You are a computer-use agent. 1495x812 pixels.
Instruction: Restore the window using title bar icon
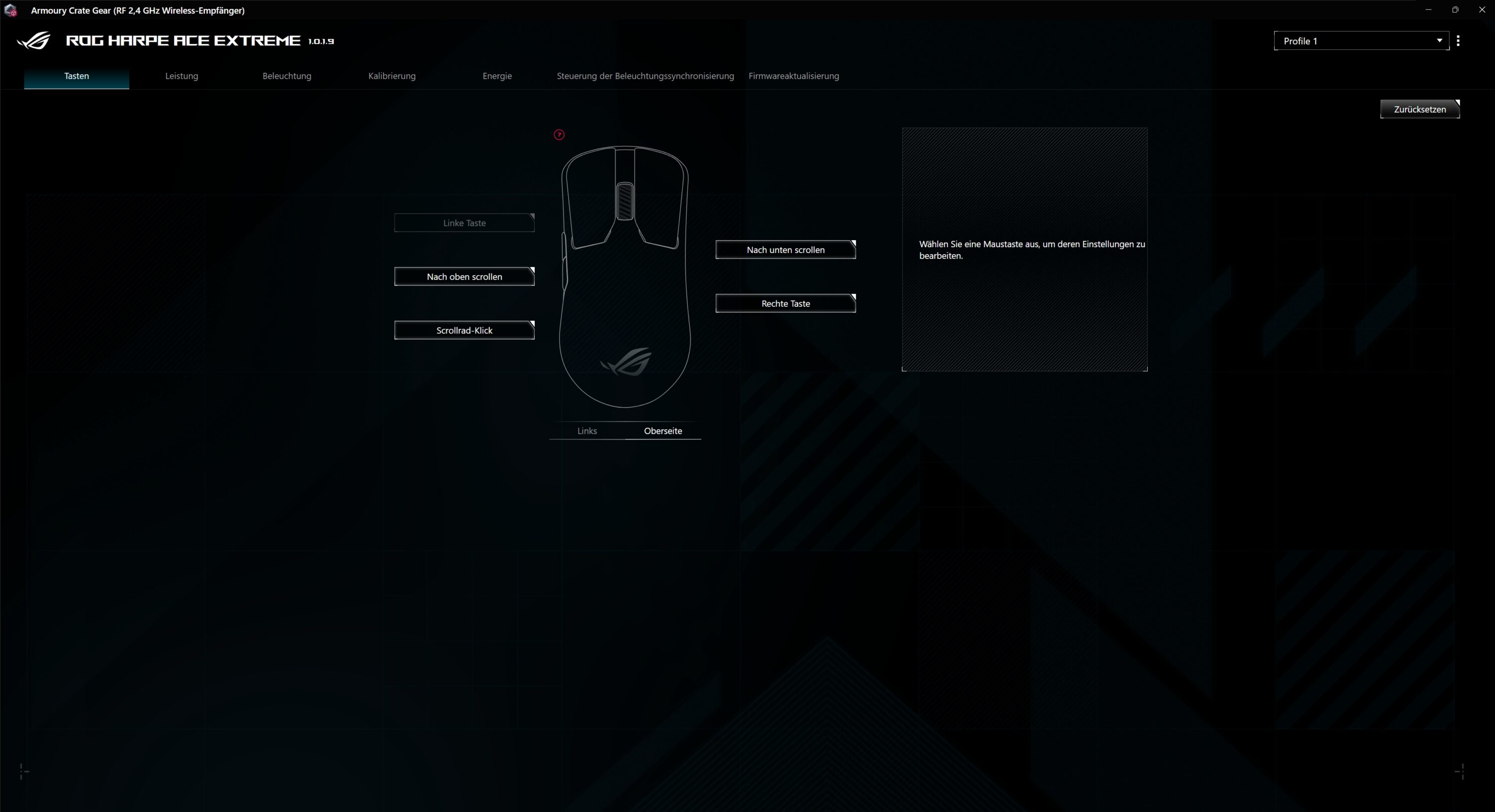click(x=1455, y=10)
